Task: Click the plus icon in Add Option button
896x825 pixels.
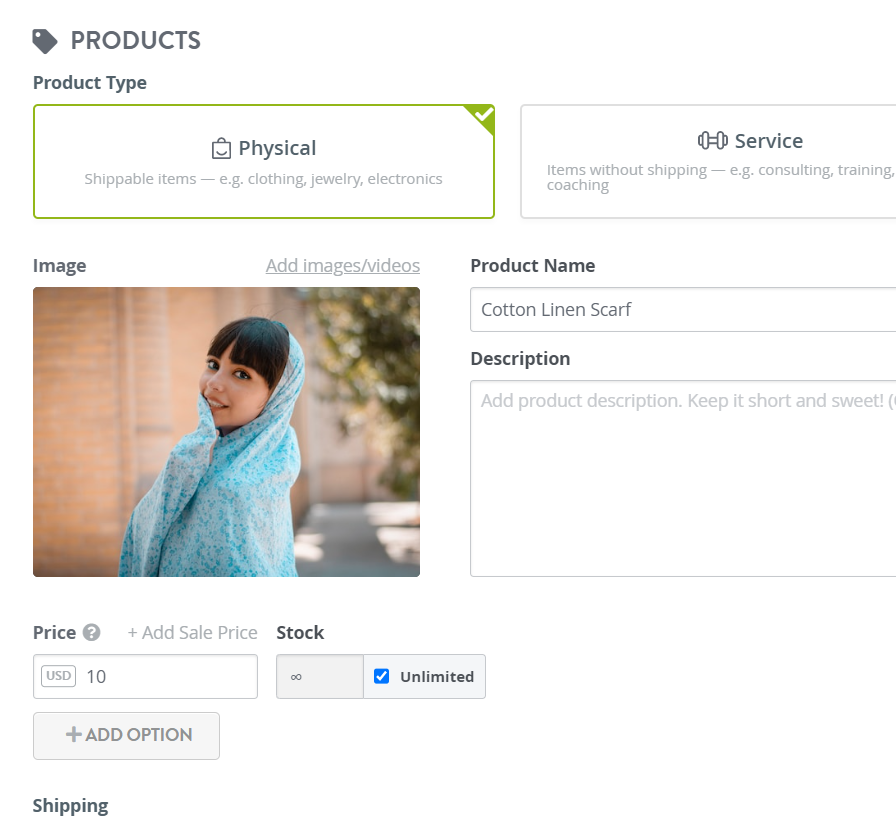Action: tap(74, 735)
